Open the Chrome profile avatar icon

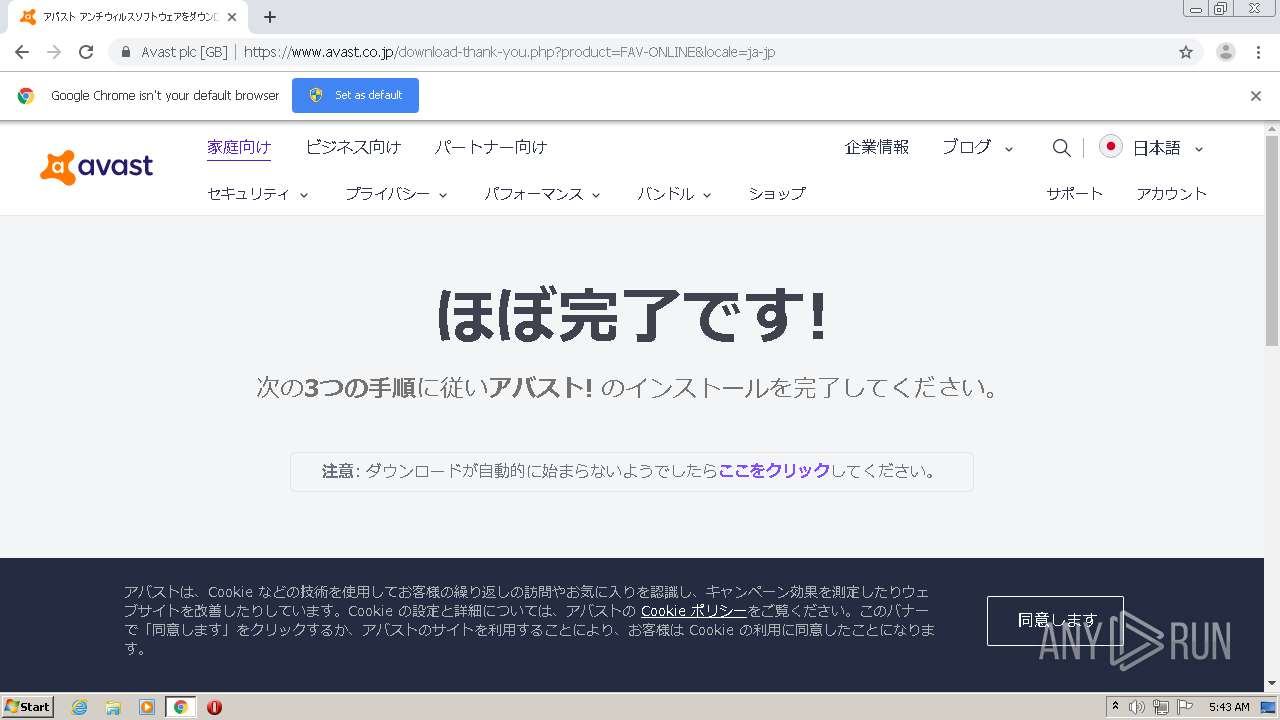click(x=1226, y=52)
